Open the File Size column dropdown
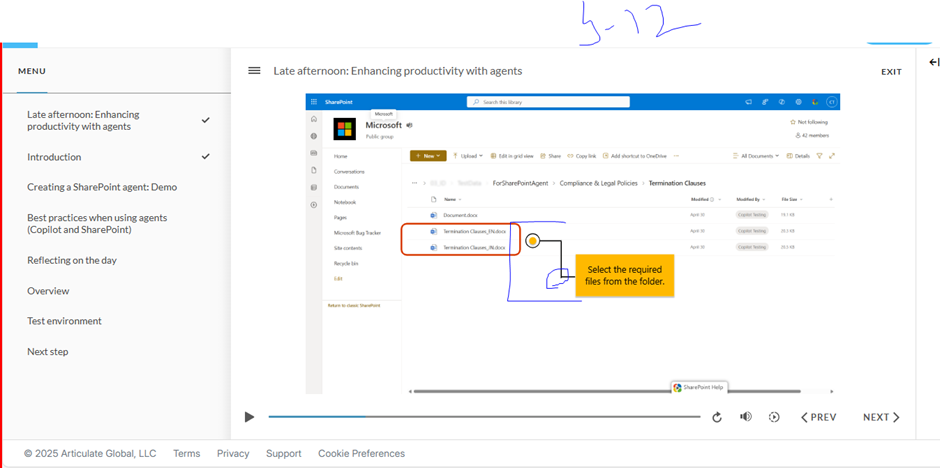940x468 pixels. 791,199
